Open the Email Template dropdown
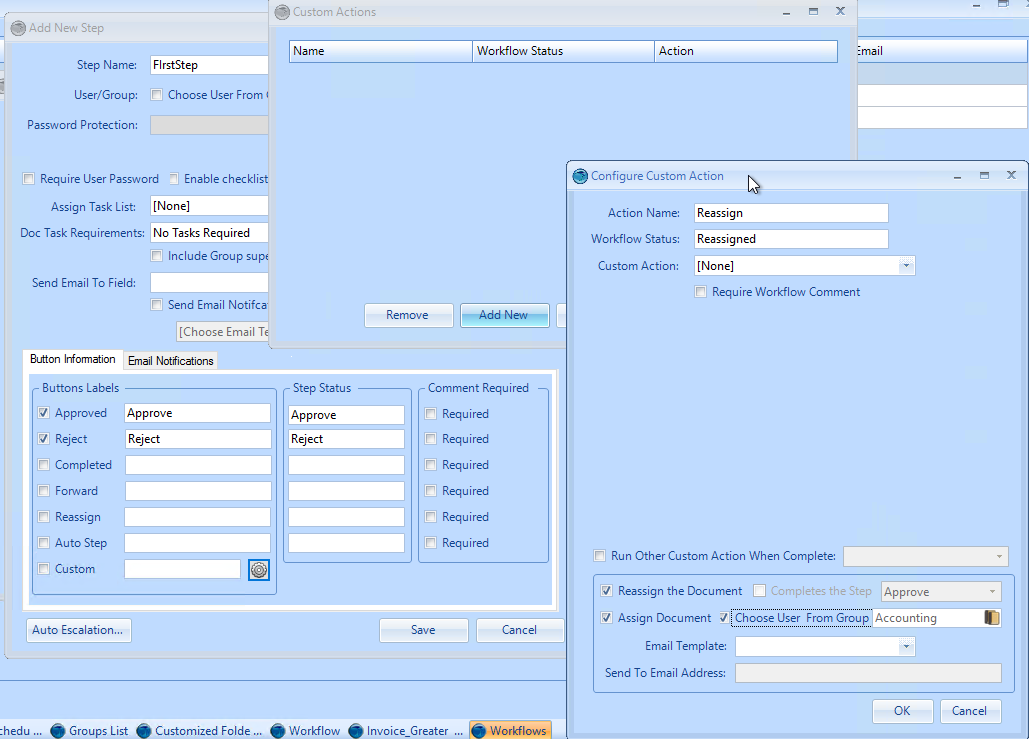The image size is (1029, 739). pos(906,646)
